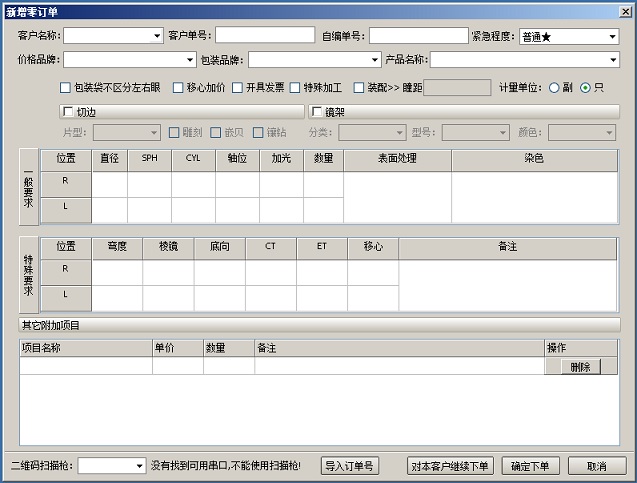Check the 装配>> checkbox
This screenshot has width=637, height=483.
(x=359, y=88)
